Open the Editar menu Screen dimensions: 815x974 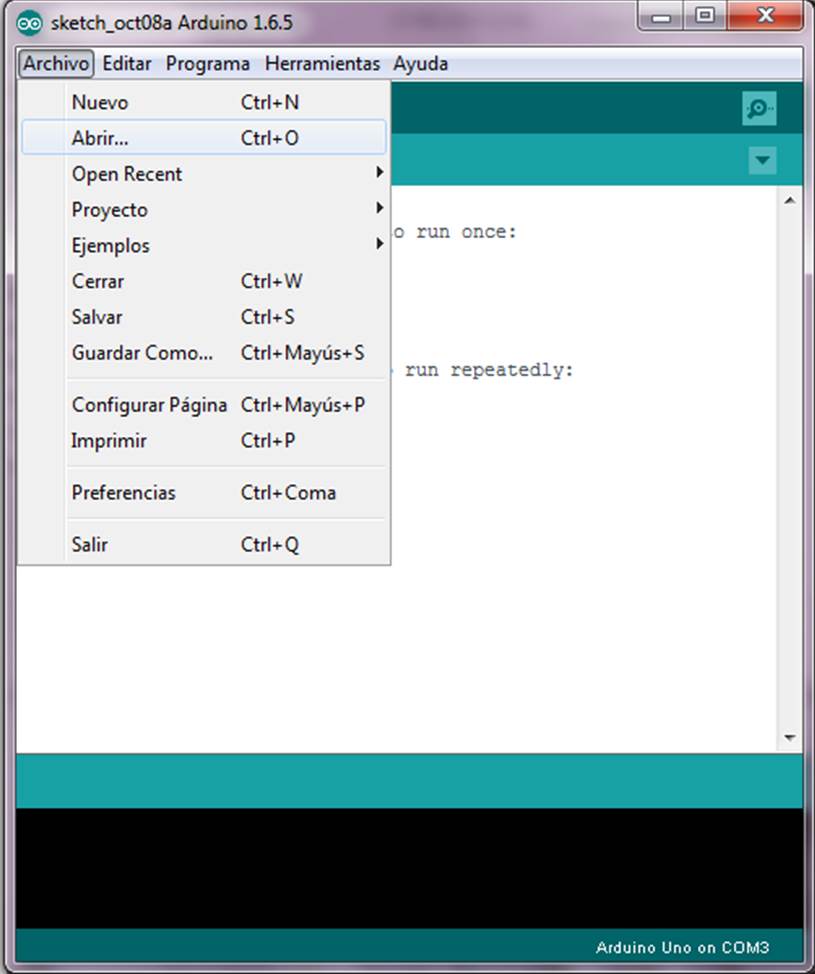[127, 63]
